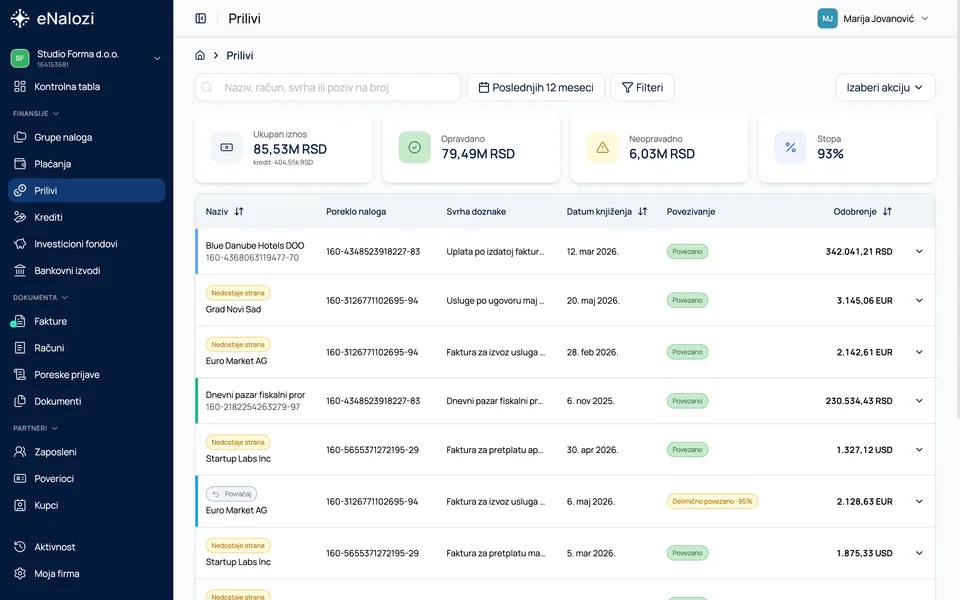Viewport: 960px width, 600px height.
Task: Open Izaberi akciju dropdown
Action: click(885, 88)
